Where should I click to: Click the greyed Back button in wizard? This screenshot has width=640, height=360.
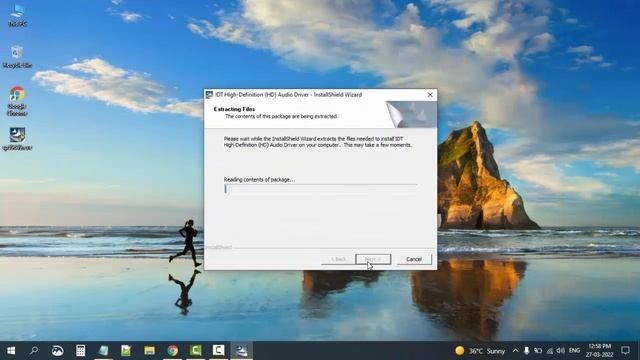click(338, 259)
